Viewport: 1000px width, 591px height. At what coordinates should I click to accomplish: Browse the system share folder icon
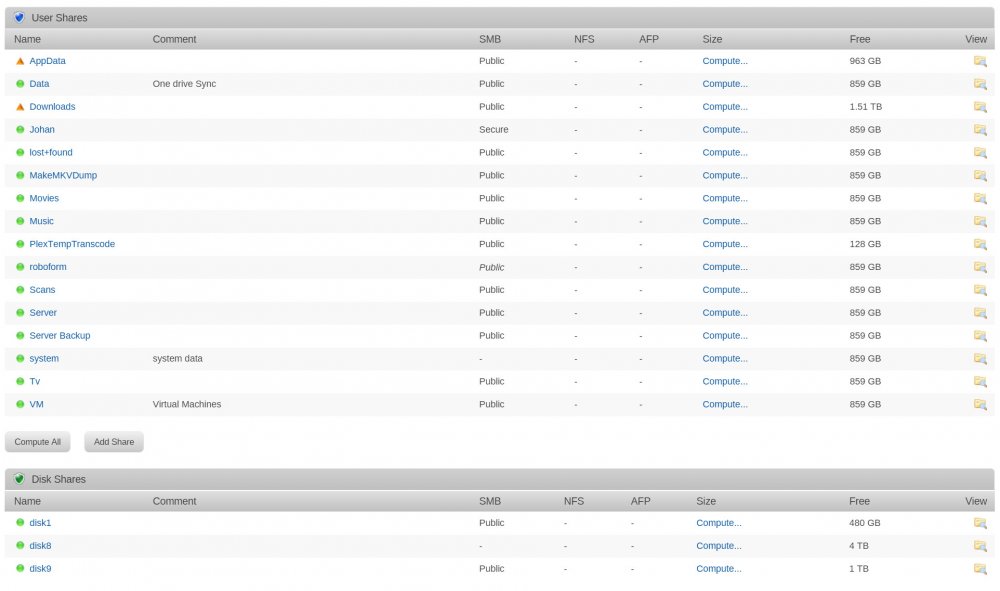pyautogui.click(x=980, y=359)
